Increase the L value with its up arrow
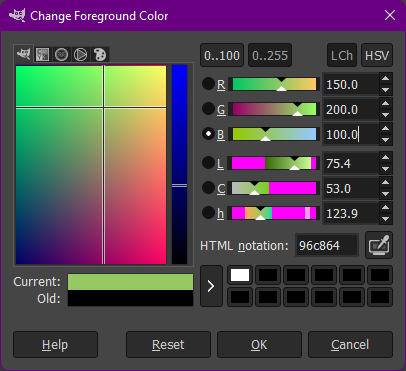 (x=386, y=158)
